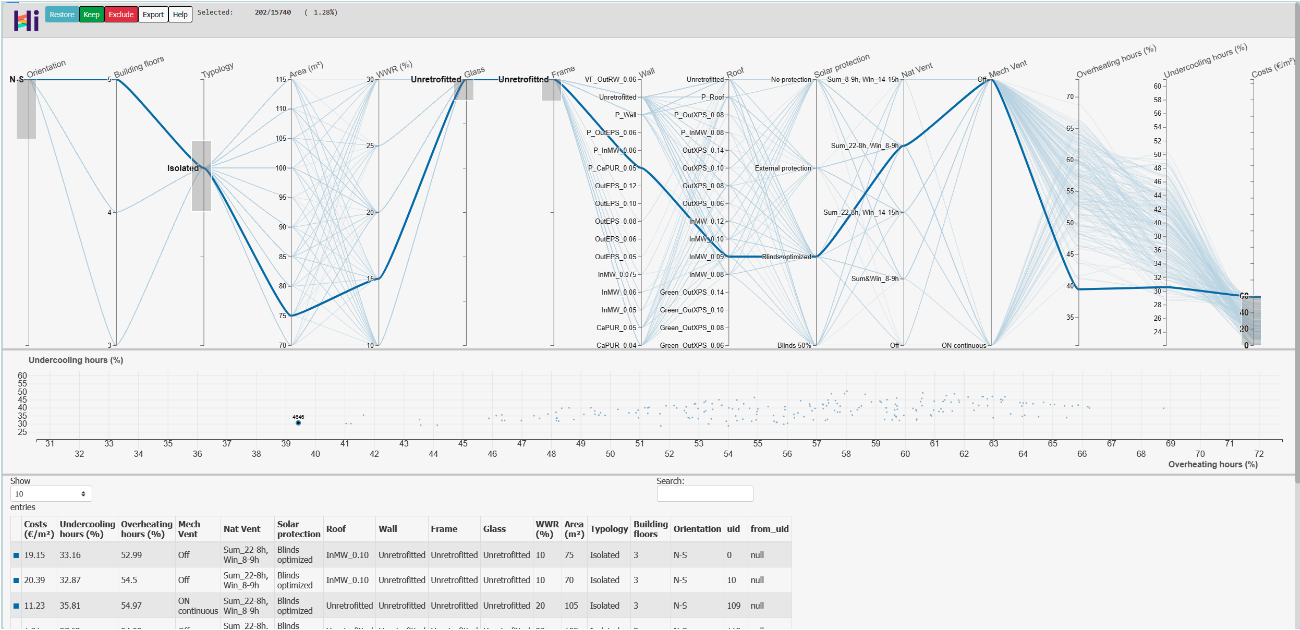Click the Costs (€/m²) axis label in parallel plot
The image size is (1300, 630).
(x=1274, y=67)
